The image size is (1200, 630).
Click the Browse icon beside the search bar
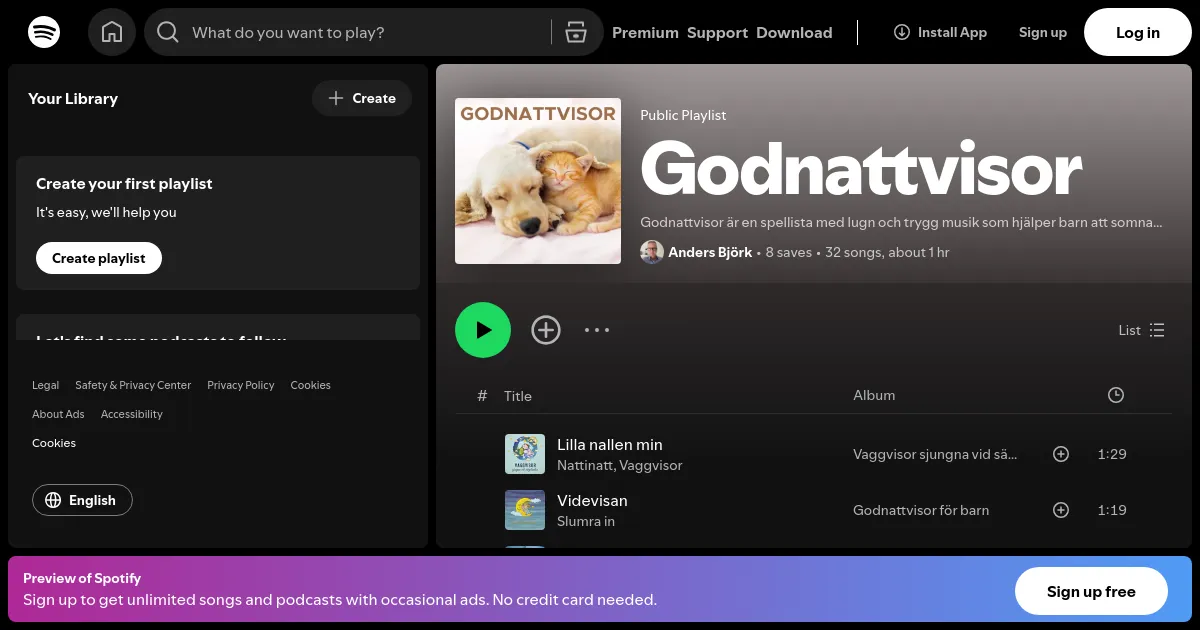point(576,32)
